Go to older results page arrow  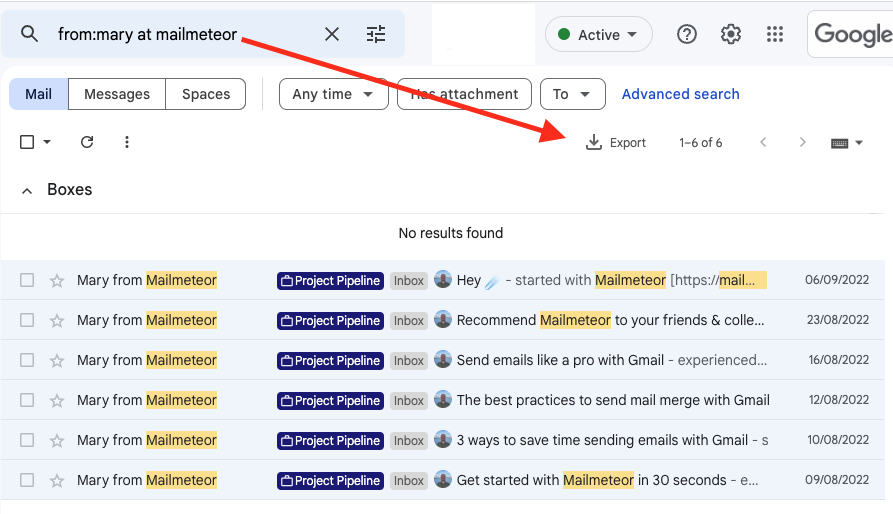802,142
